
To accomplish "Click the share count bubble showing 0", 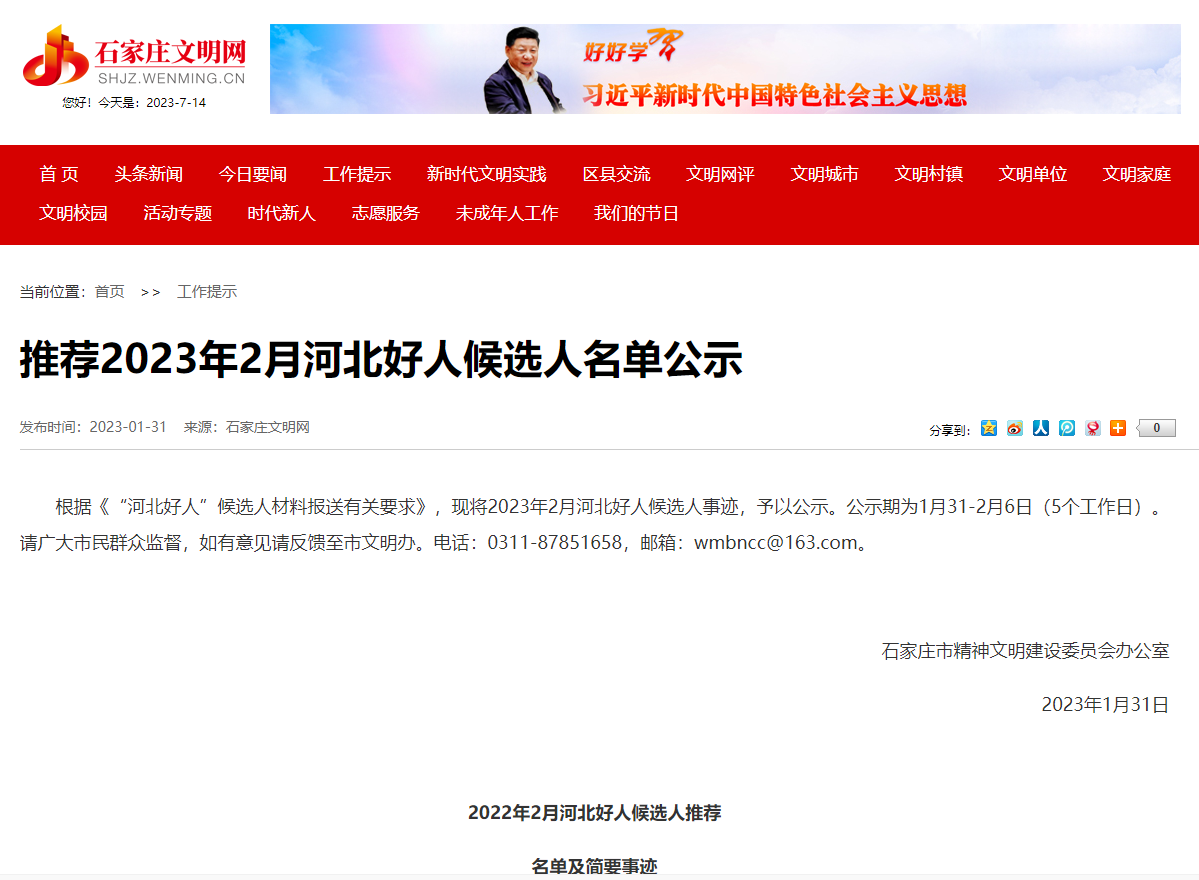I will 1156,428.
